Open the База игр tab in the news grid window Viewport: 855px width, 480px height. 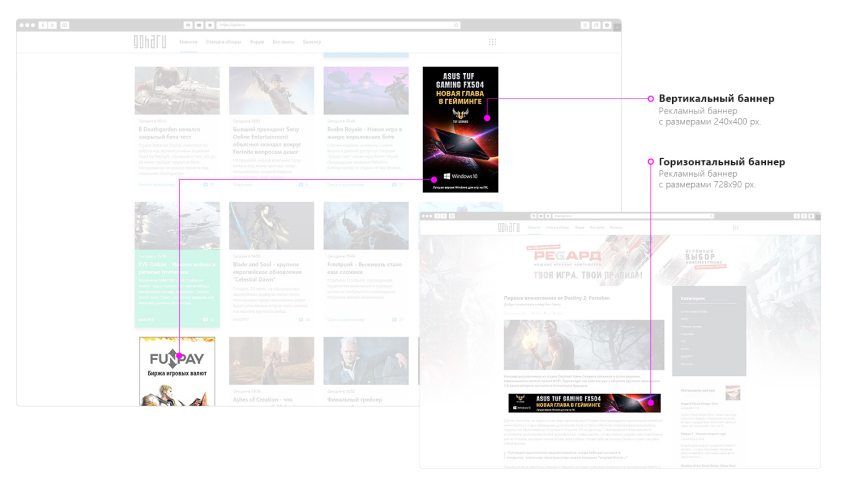tap(312, 42)
